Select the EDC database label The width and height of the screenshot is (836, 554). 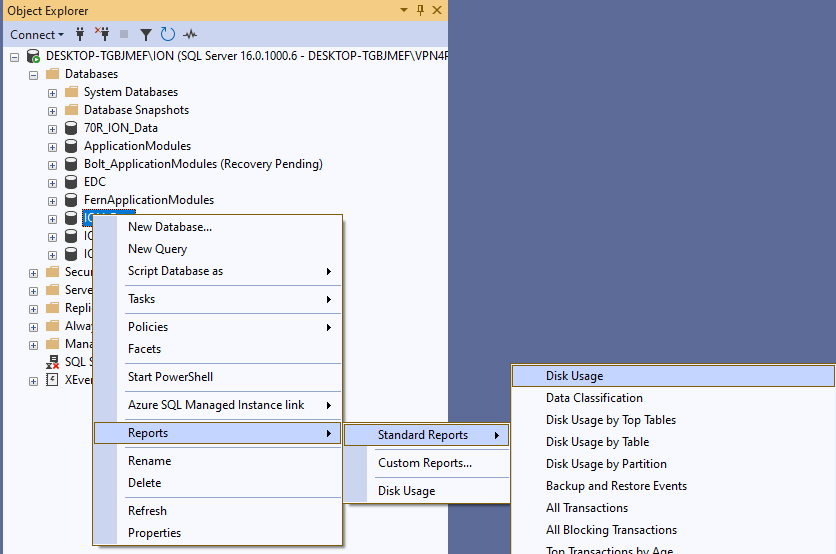(x=95, y=182)
